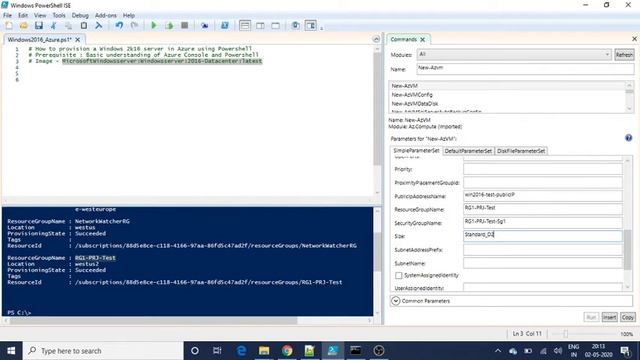Click the Refresh button for modules

click(x=624, y=55)
